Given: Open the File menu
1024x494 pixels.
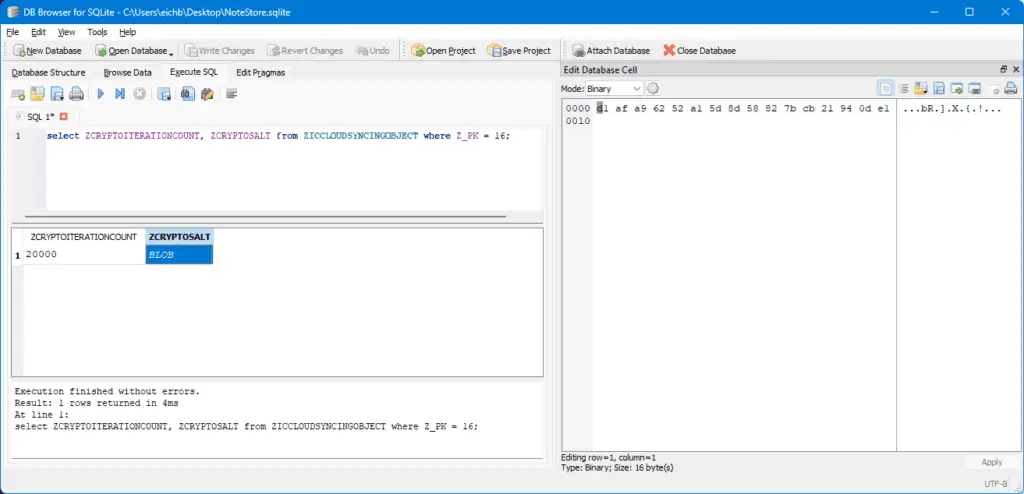Looking at the screenshot, I should coord(13,31).
